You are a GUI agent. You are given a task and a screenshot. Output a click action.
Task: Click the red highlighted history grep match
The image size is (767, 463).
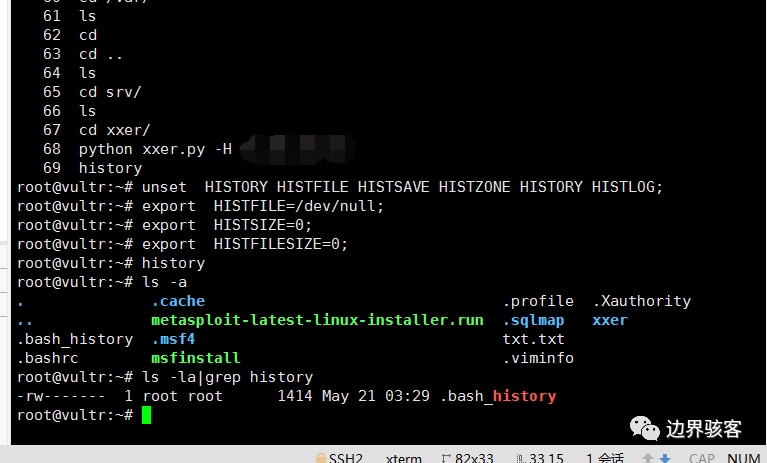click(x=524, y=396)
